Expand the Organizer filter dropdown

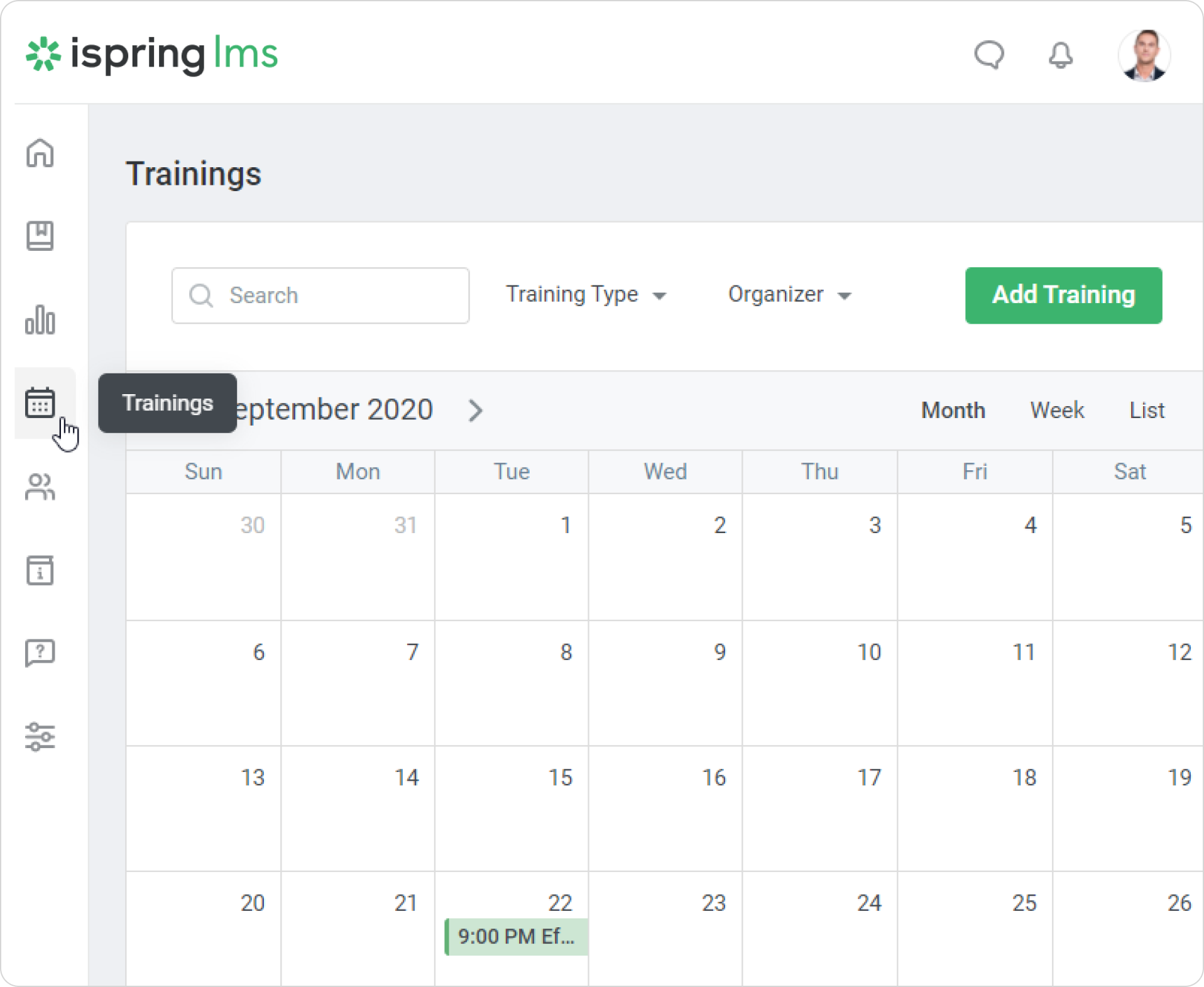[789, 295]
